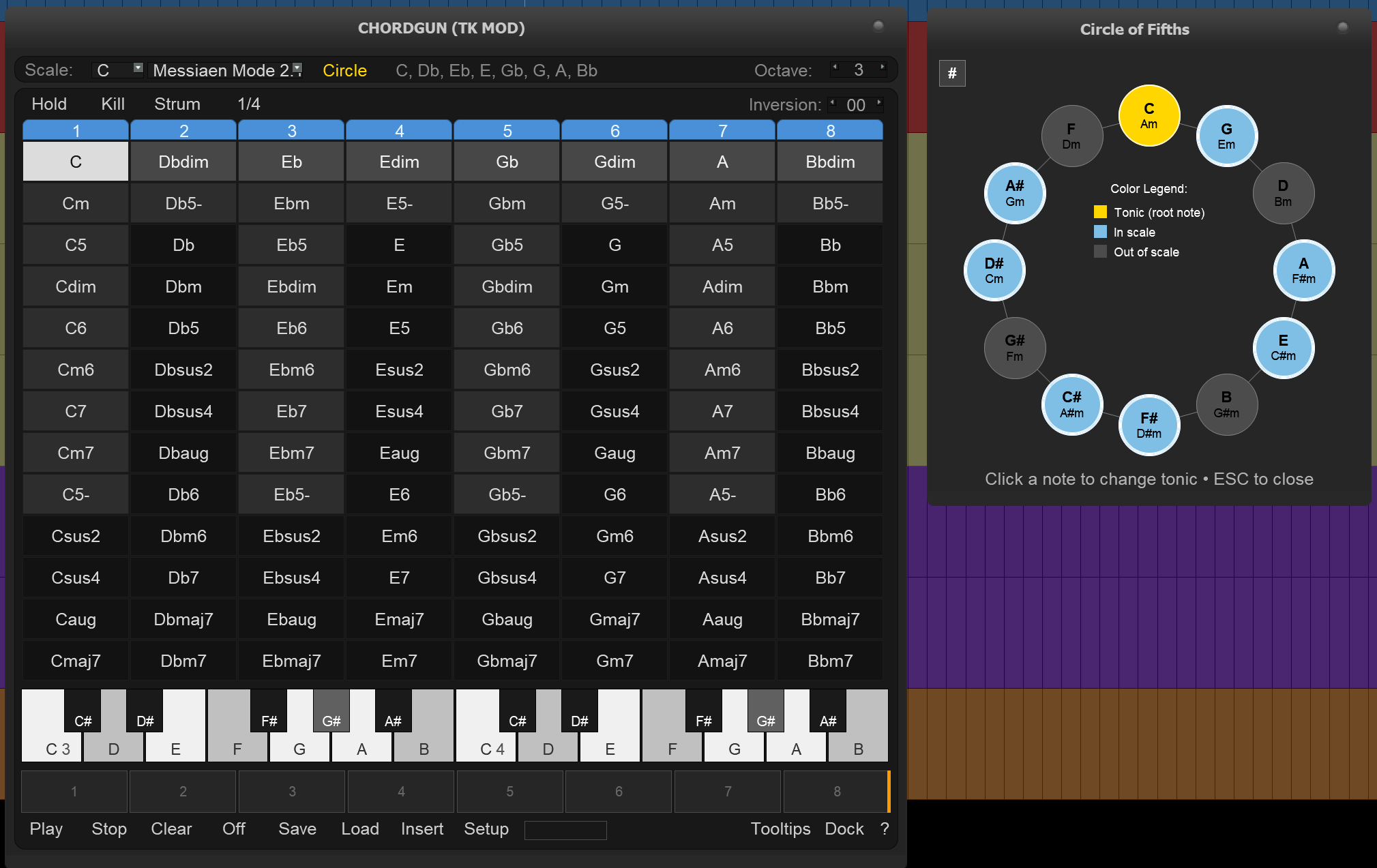This screenshot has width=1377, height=868.
Task: Pick the out-of-scale B note circle
Action: click(1226, 404)
